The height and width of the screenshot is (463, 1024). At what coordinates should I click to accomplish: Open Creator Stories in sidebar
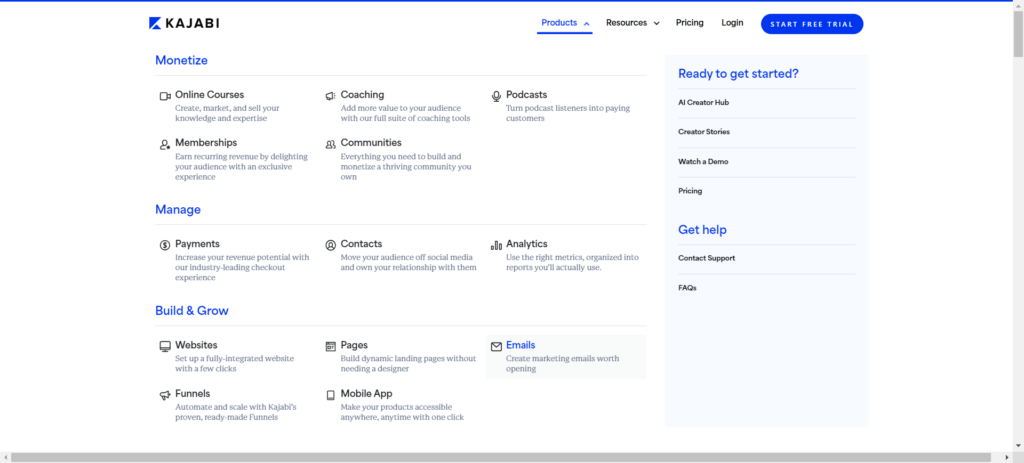pyautogui.click(x=704, y=132)
